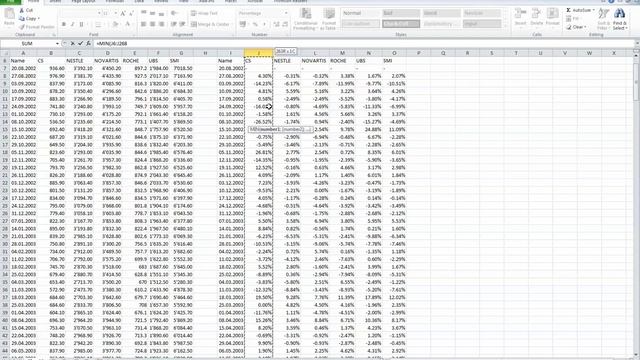This screenshot has height=360, width=640.
Task: Switch to the Review tab
Action: click(x=161, y=2)
